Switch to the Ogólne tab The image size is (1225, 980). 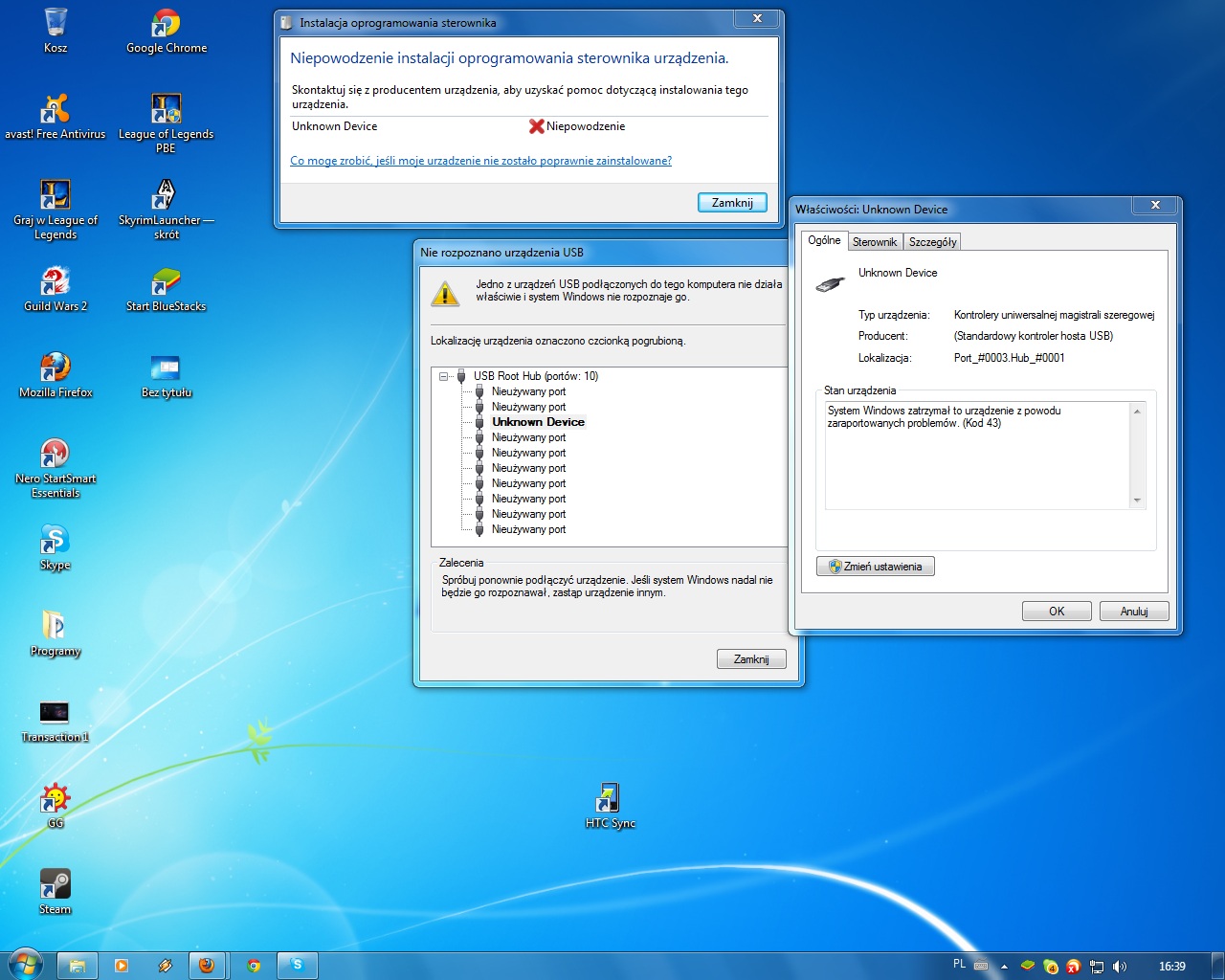824,240
